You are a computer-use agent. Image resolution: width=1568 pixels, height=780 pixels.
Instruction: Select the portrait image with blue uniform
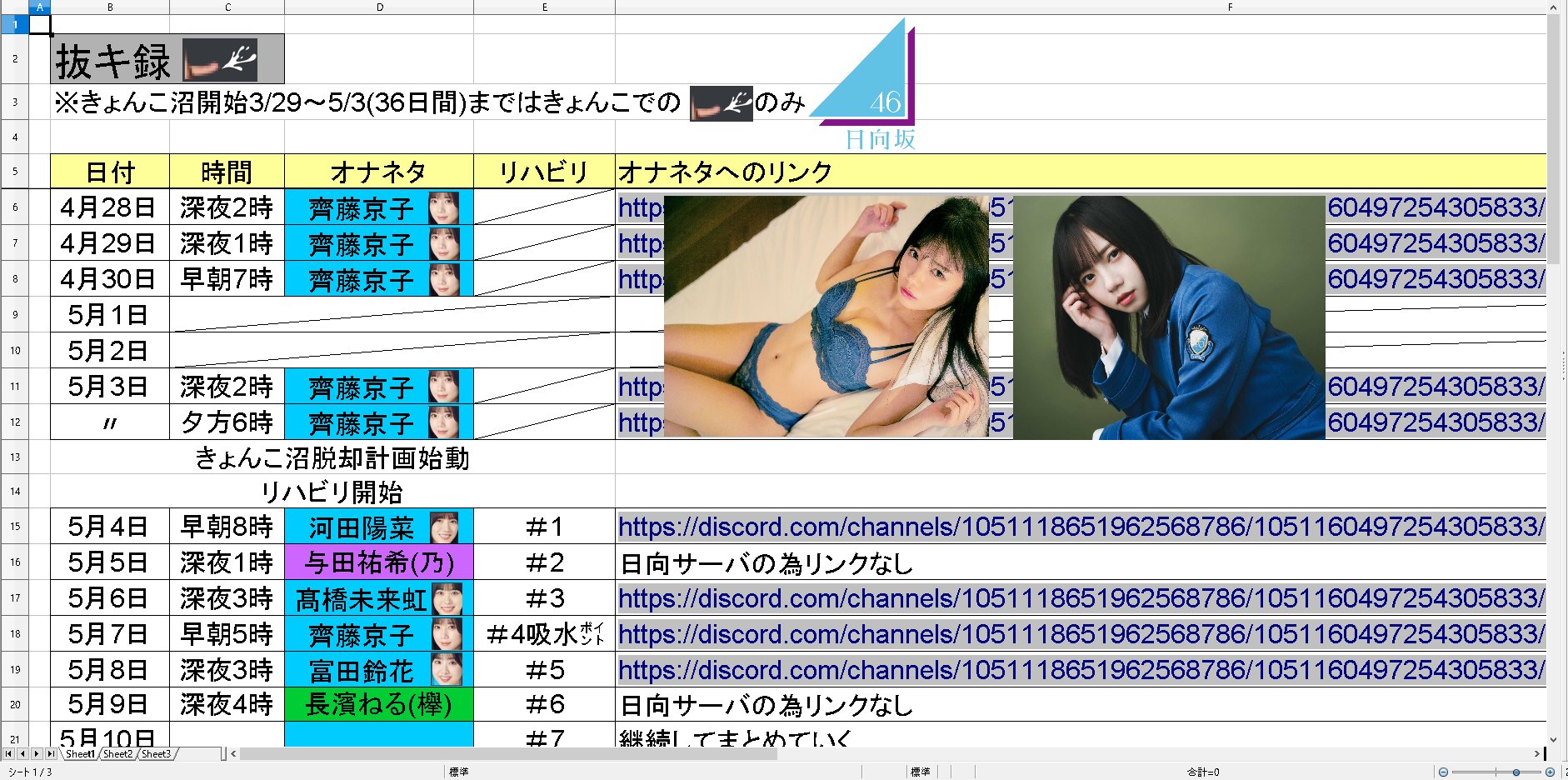click(x=1168, y=317)
